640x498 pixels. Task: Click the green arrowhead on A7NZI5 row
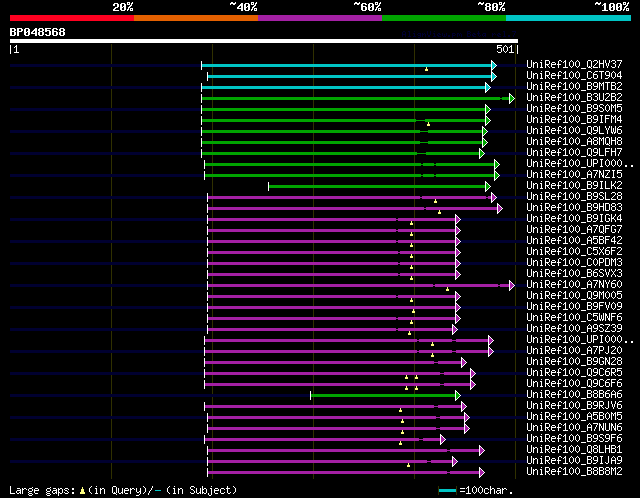coord(497,176)
